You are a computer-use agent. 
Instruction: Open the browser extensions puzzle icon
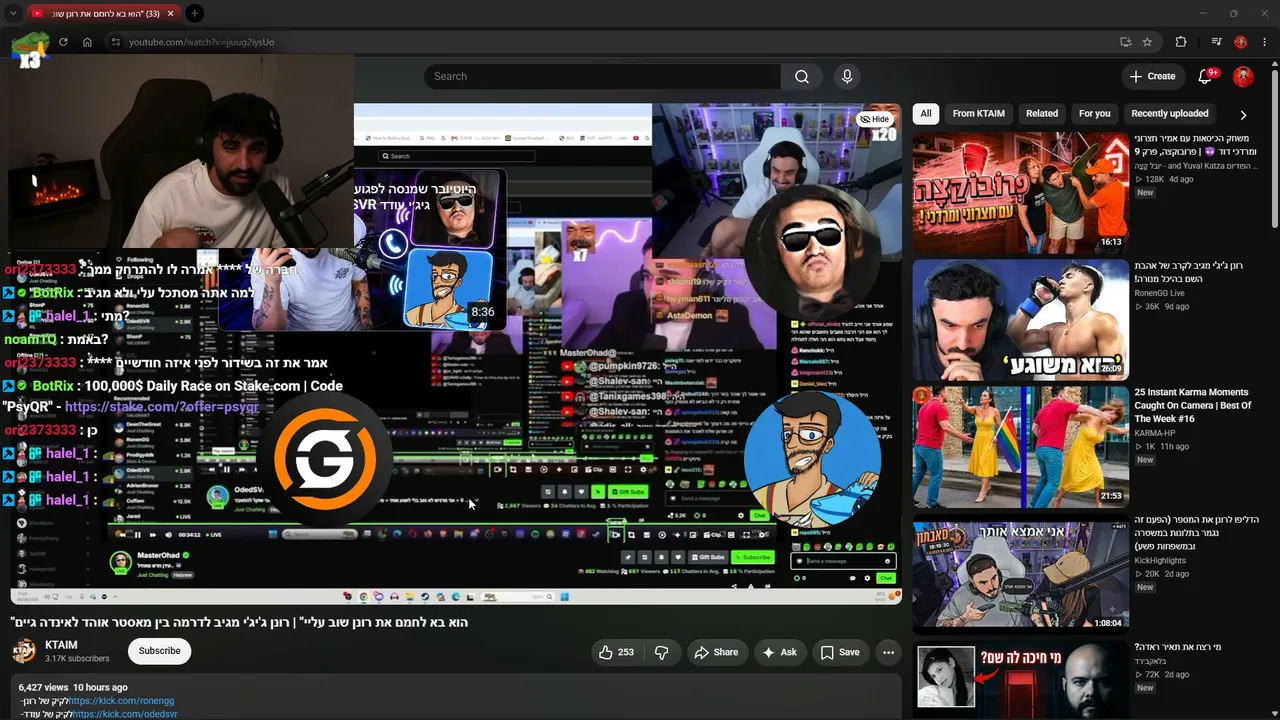(x=1181, y=42)
